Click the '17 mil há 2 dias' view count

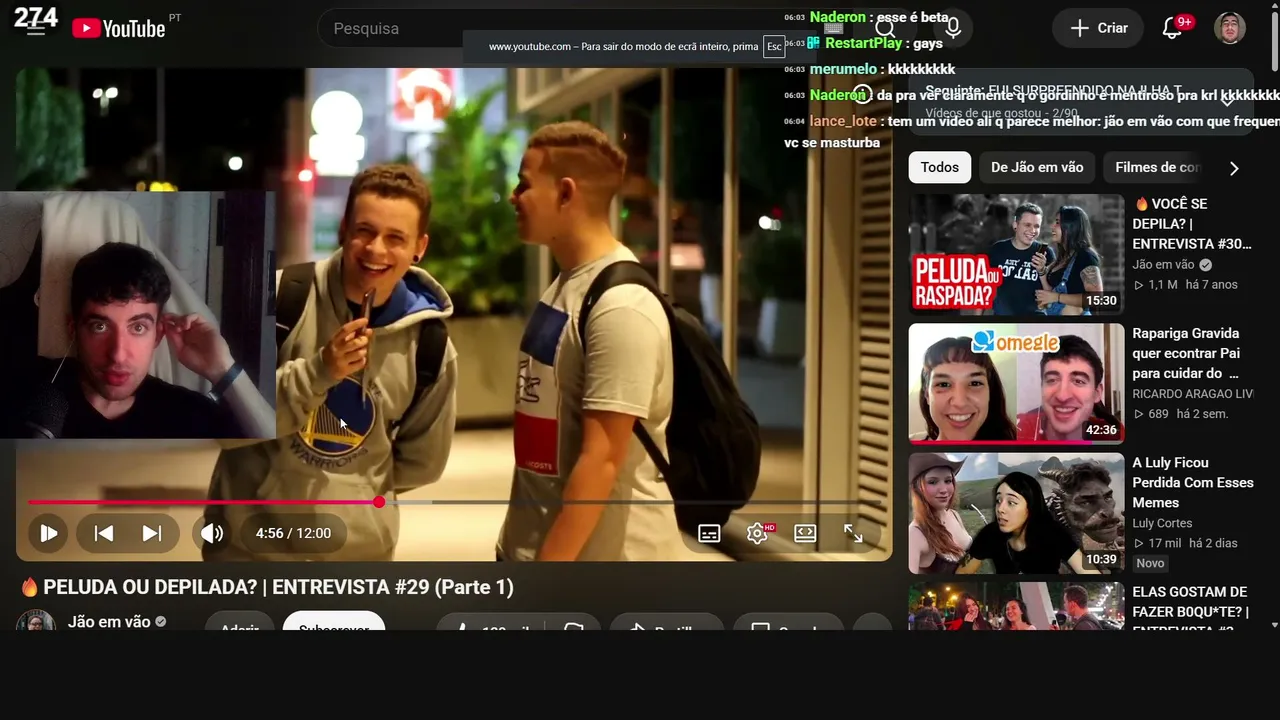1185,543
